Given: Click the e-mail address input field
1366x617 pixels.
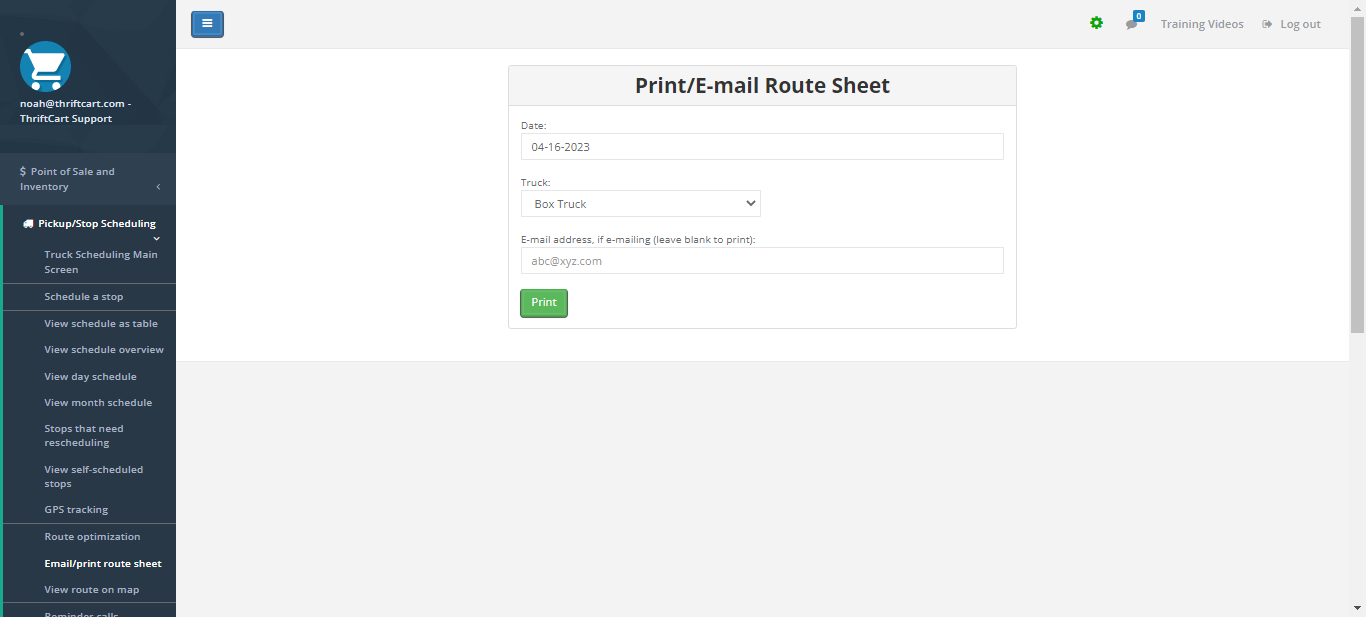Looking at the screenshot, I should coord(762,260).
